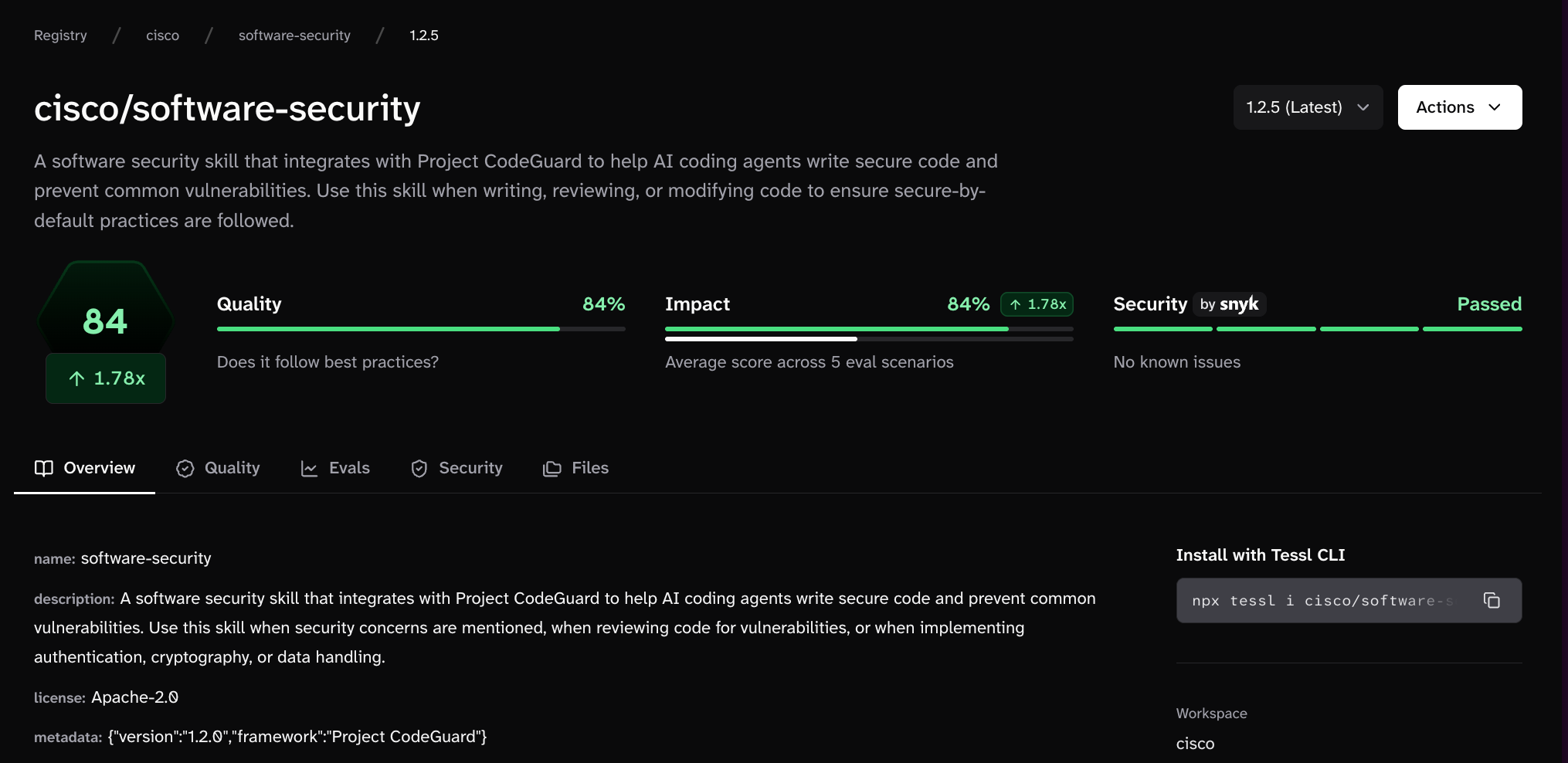
Task: Click the Impact 84% value
Action: coord(969,304)
